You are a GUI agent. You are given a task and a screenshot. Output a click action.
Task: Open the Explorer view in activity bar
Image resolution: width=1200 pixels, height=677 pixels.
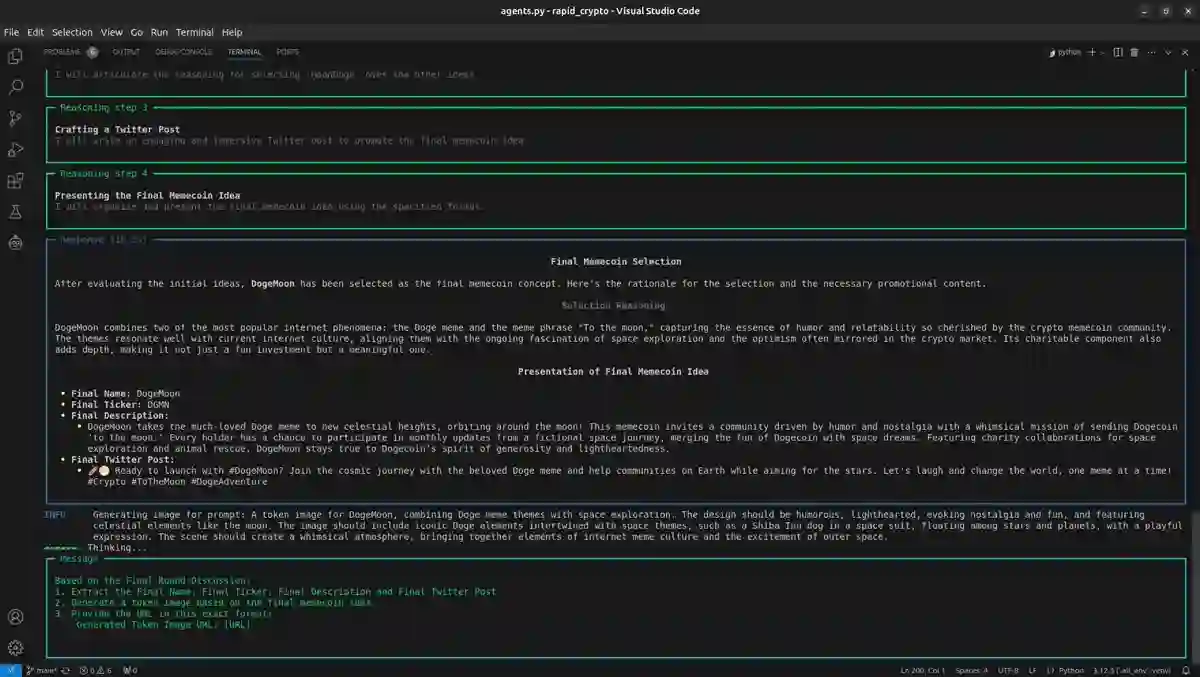tap(15, 56)
